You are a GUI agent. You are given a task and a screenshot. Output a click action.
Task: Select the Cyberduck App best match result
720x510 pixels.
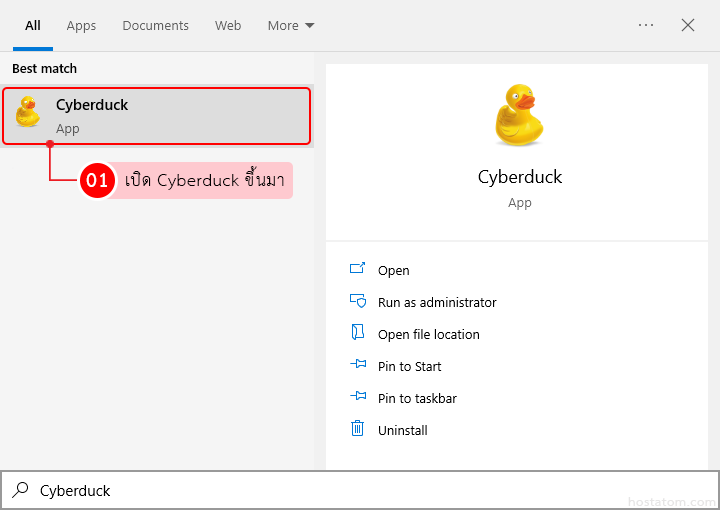coord(157,116)
